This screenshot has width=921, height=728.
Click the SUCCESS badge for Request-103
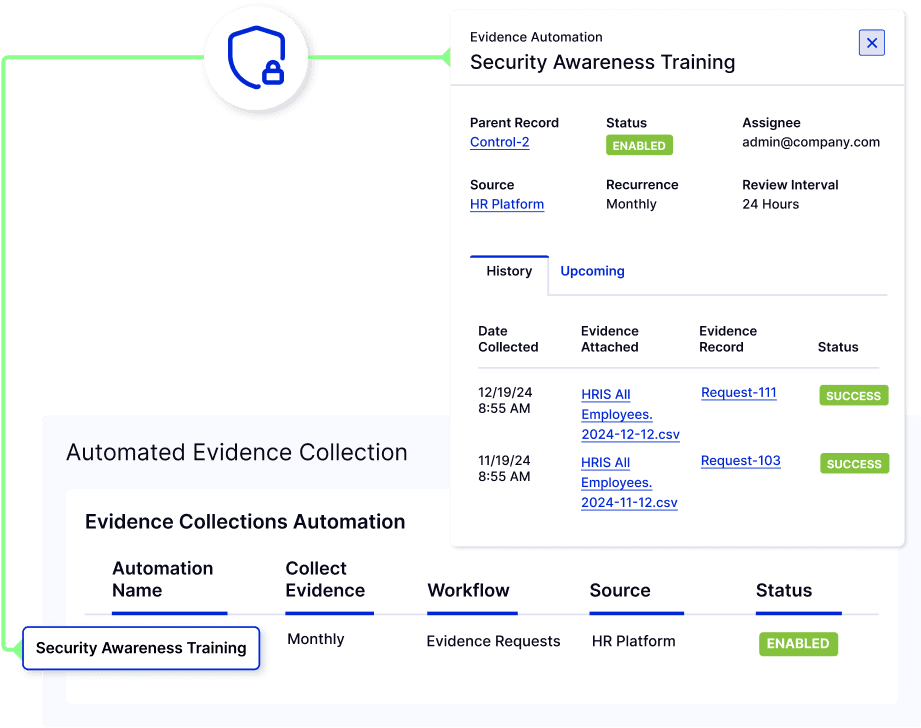tap(853, 463)
